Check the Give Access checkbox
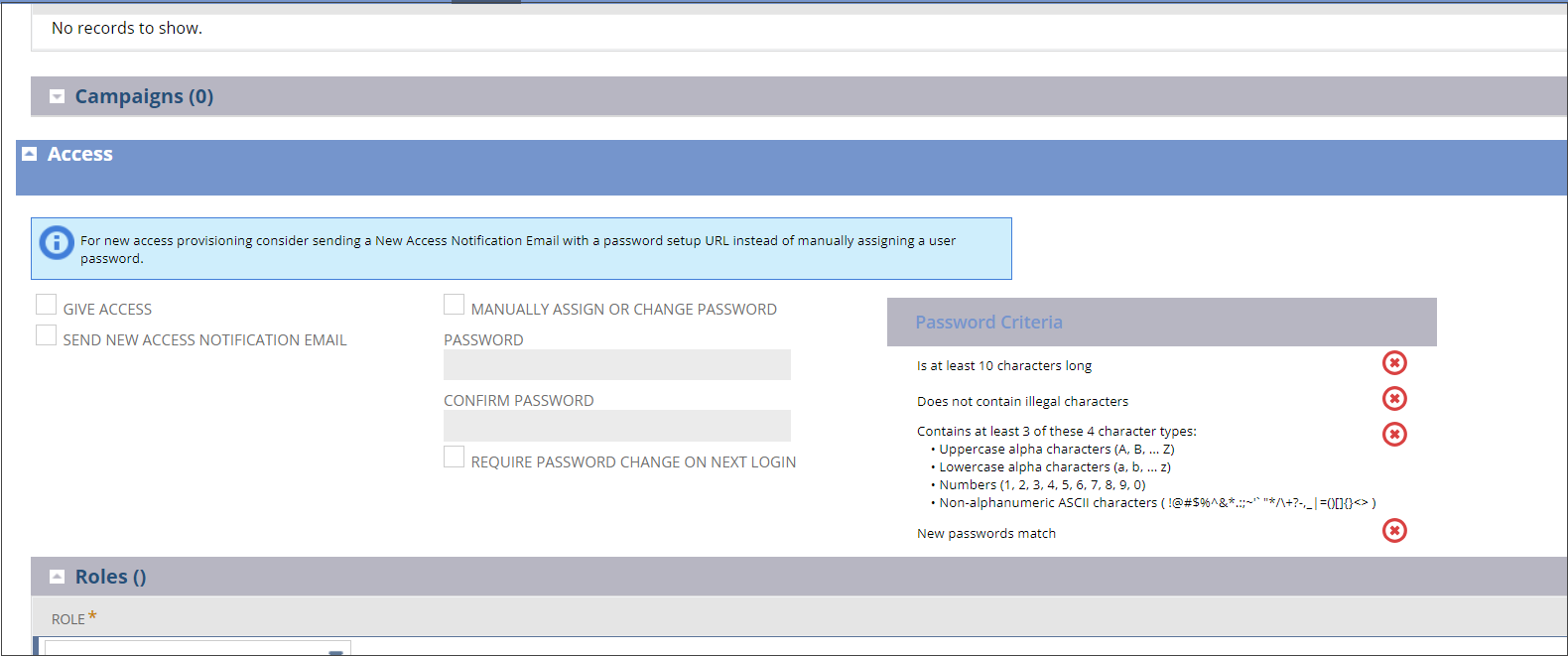1568x656 pixels. coord(46,305)
